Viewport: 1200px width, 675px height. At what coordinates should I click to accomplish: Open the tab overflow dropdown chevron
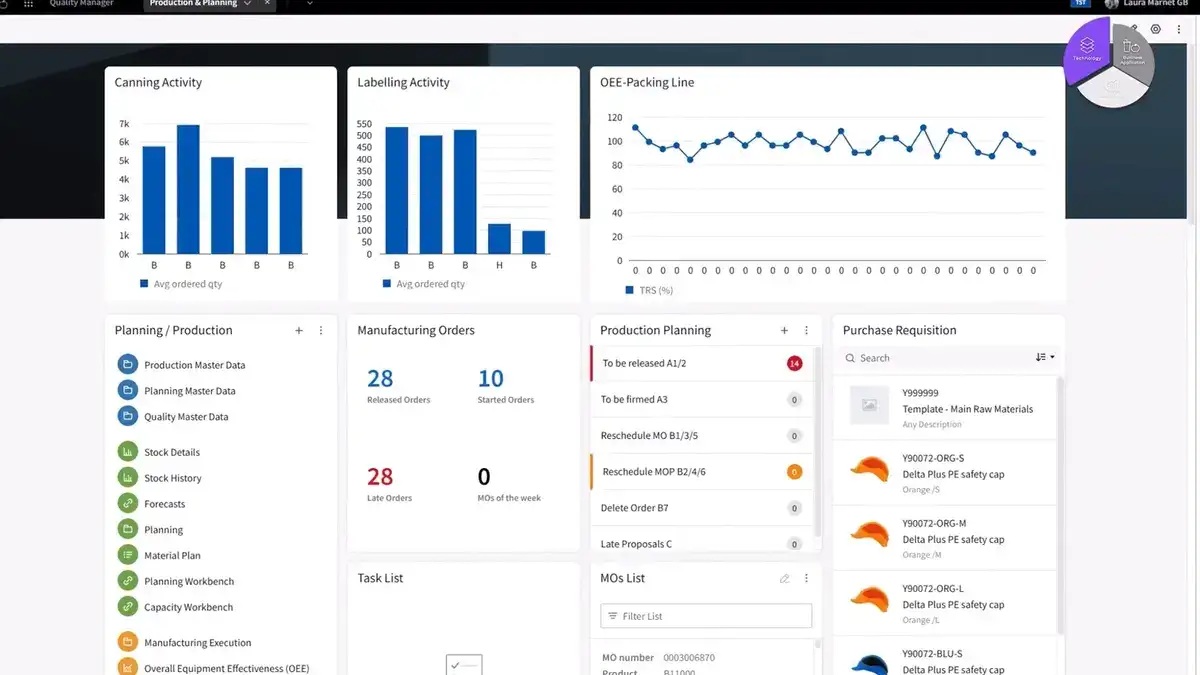point(309,4)
